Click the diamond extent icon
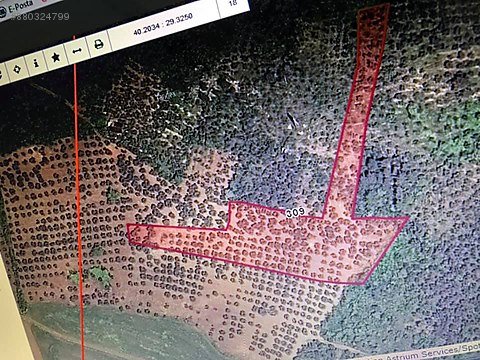Screen dimensions: 480x360 (17, 69)
